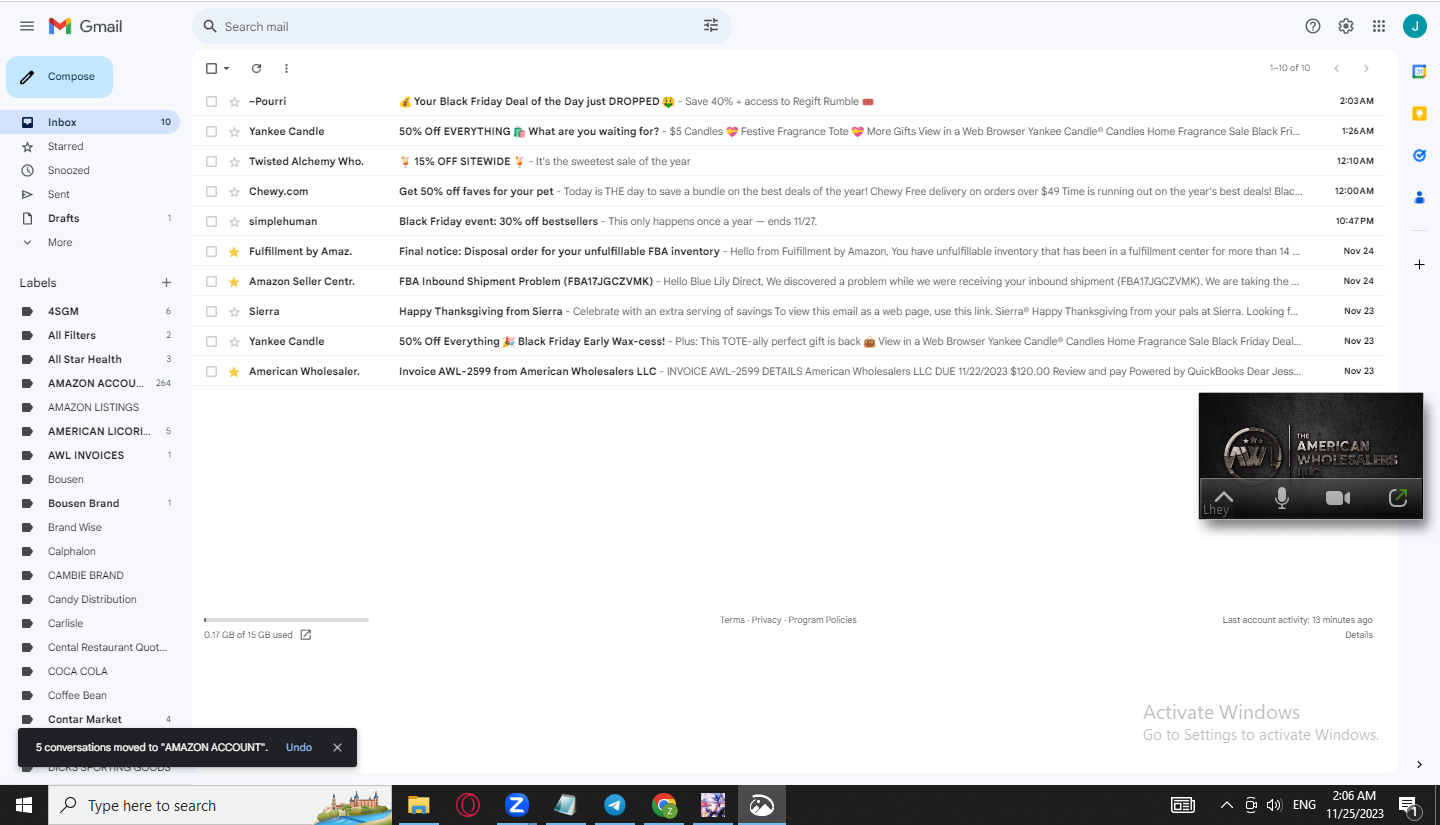Open the Support help icon
Viewport: 1440px width, 825px height.
pos(1313,26)
